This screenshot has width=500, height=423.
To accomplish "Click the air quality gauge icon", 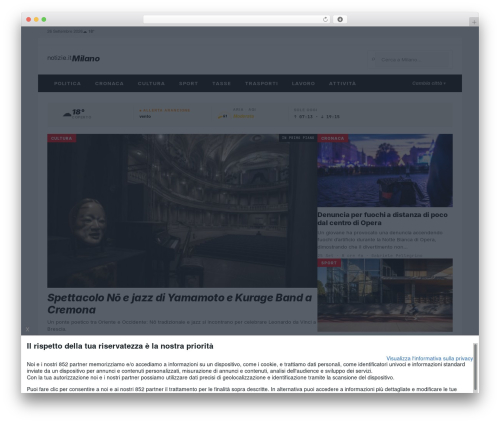I will tap(222, 116).
